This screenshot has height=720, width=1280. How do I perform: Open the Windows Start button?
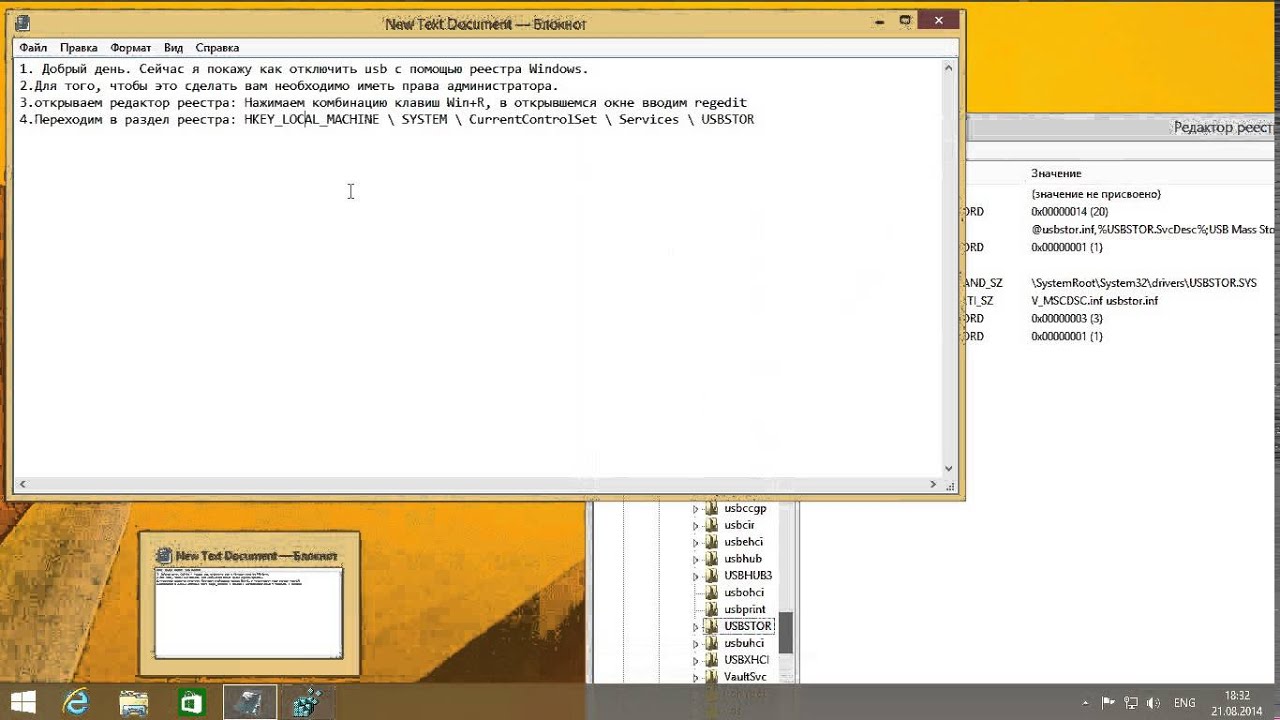pyautogui.click(x=23, y=702)
